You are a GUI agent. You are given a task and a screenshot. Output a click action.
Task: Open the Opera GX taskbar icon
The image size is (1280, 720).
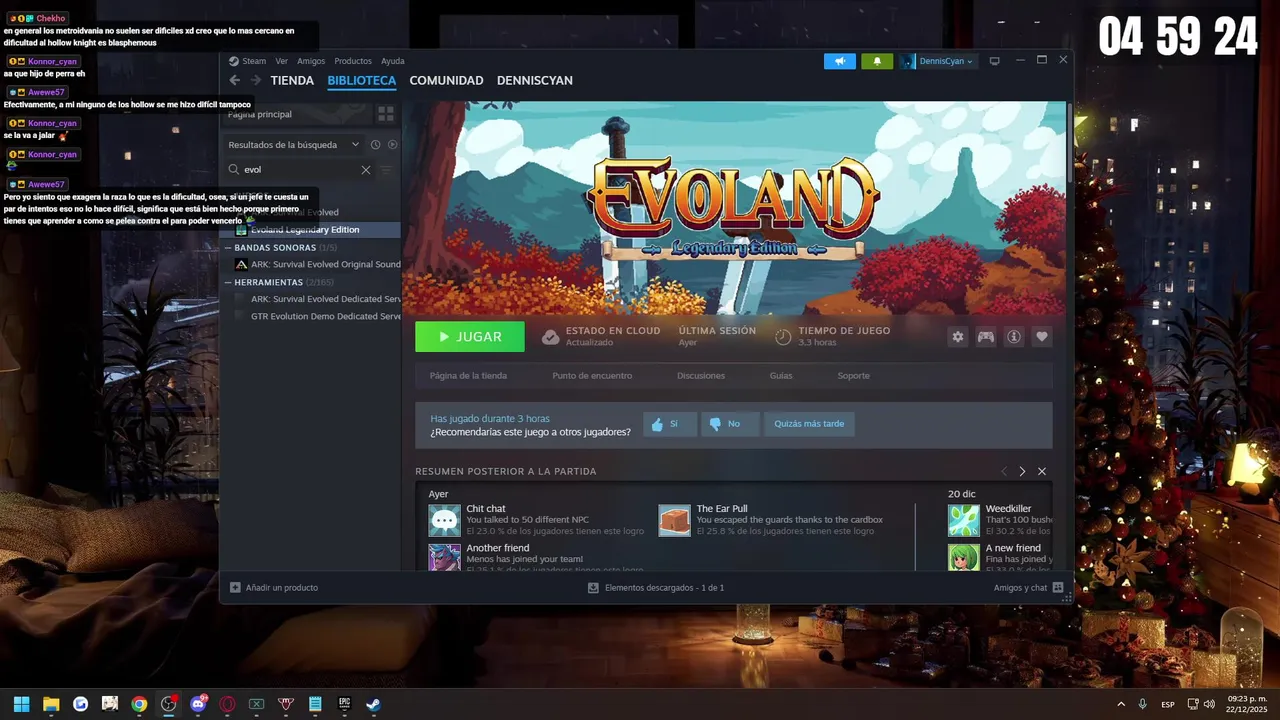tap(227, 704)
